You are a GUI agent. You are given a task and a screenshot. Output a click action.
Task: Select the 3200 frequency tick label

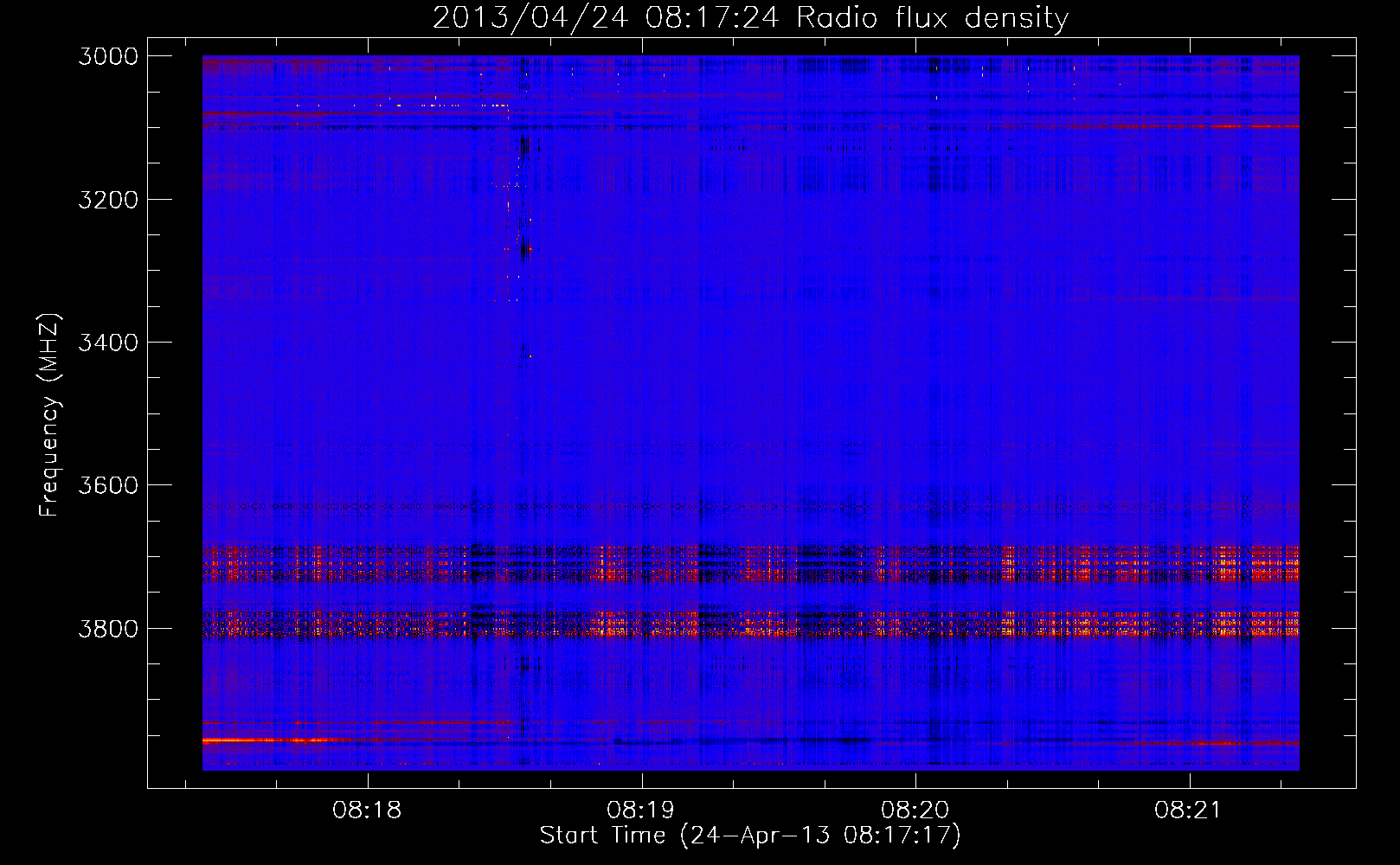(108, 199)
